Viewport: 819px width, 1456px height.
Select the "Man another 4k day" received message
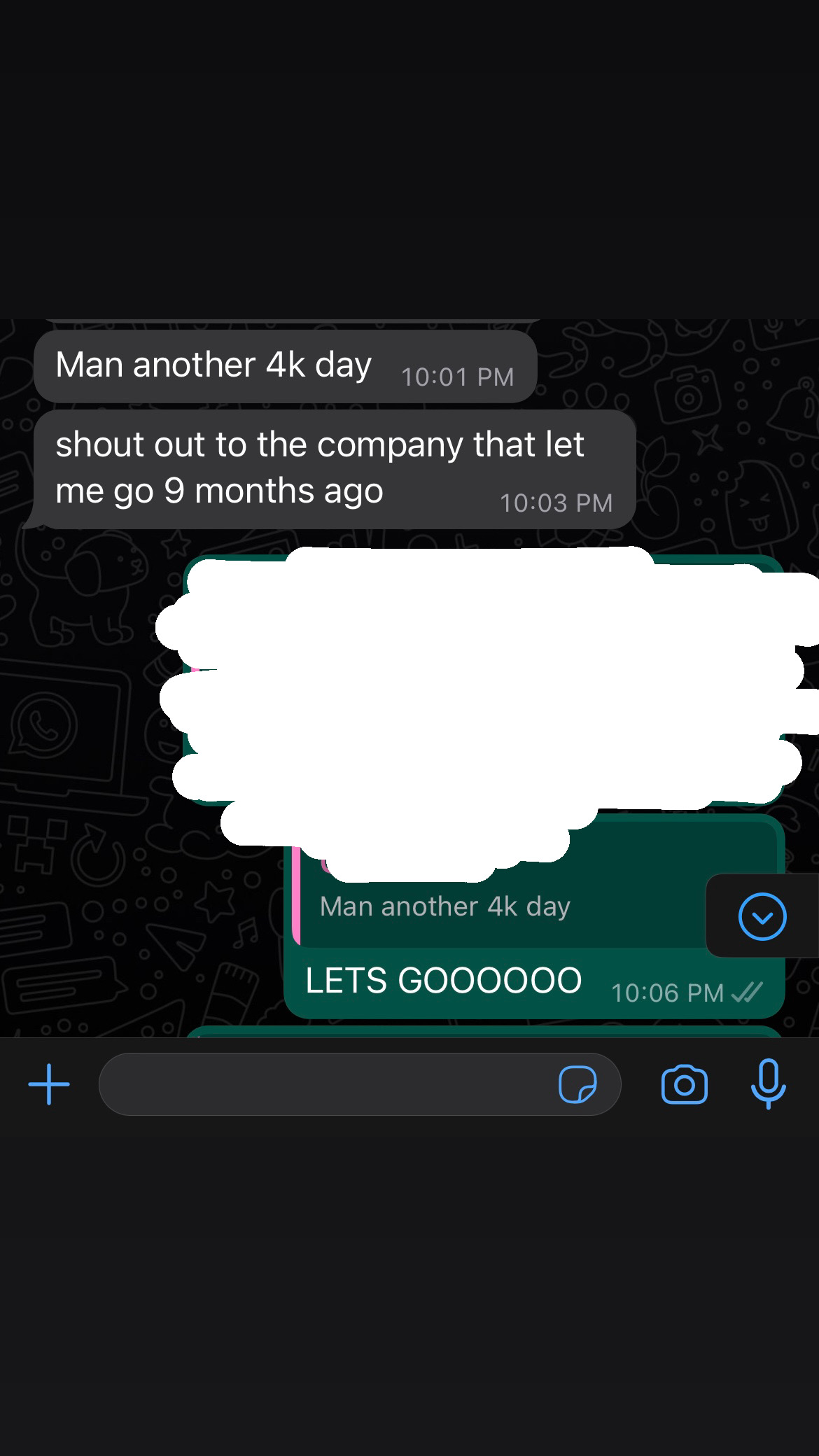(285, 366)
